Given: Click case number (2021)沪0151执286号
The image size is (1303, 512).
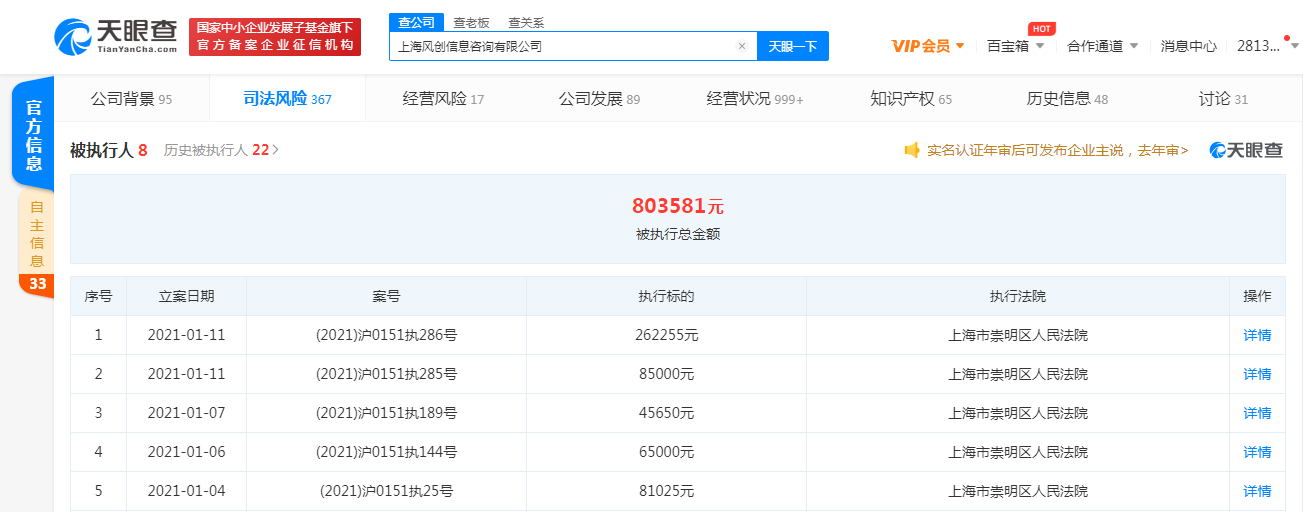Looking at the screenshot, I should [x=386, y=335].
